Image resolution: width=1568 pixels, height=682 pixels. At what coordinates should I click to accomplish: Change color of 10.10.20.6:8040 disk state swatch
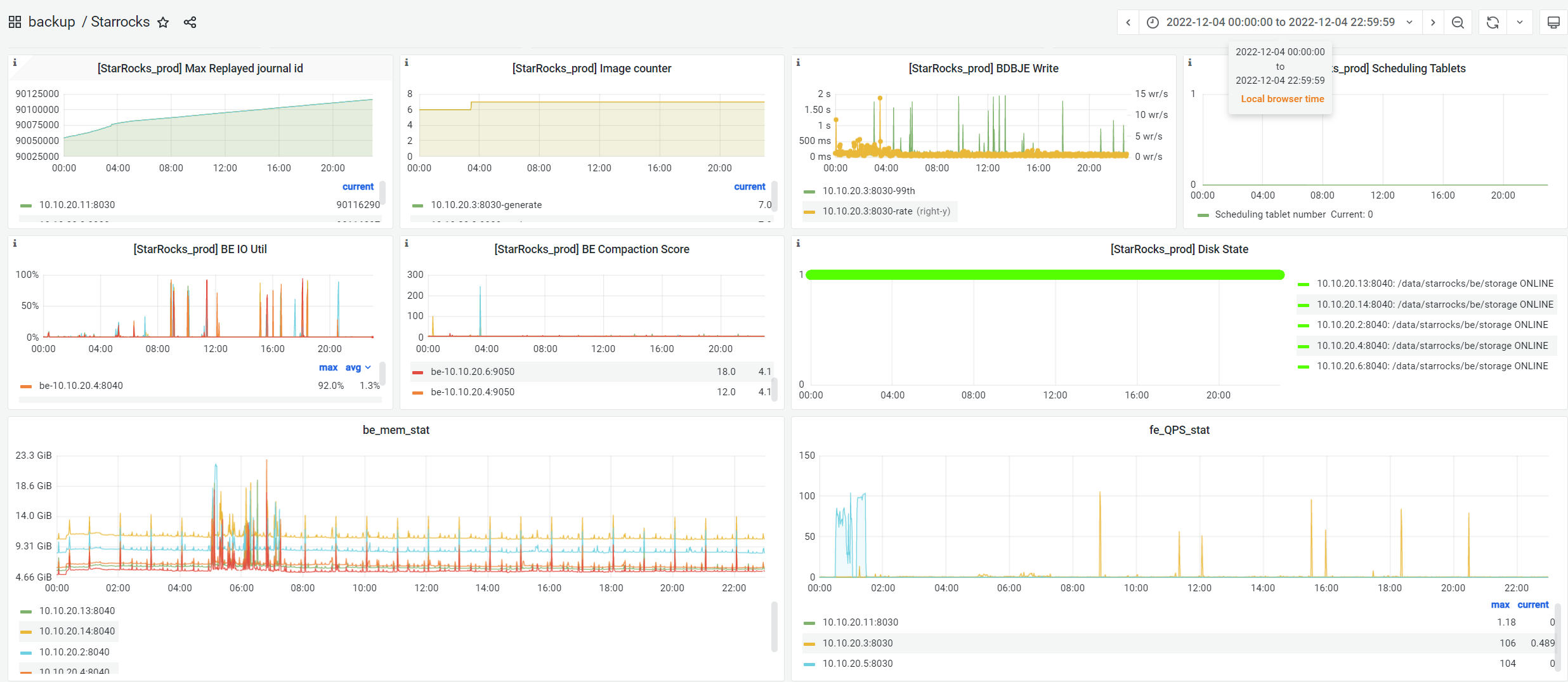point(1303,367)
